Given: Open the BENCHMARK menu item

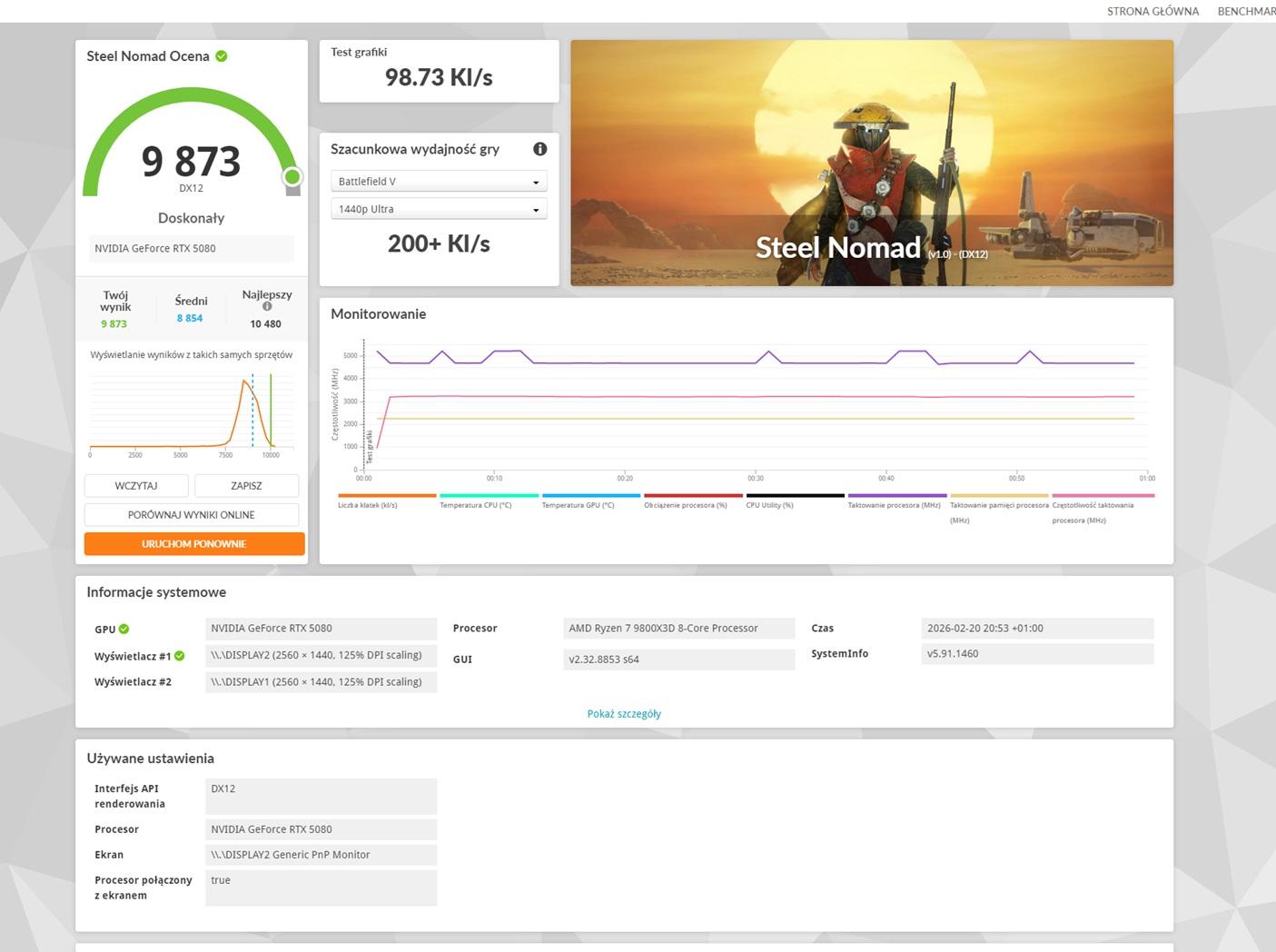Looking at the screenshot, I should click(1246, 11).
